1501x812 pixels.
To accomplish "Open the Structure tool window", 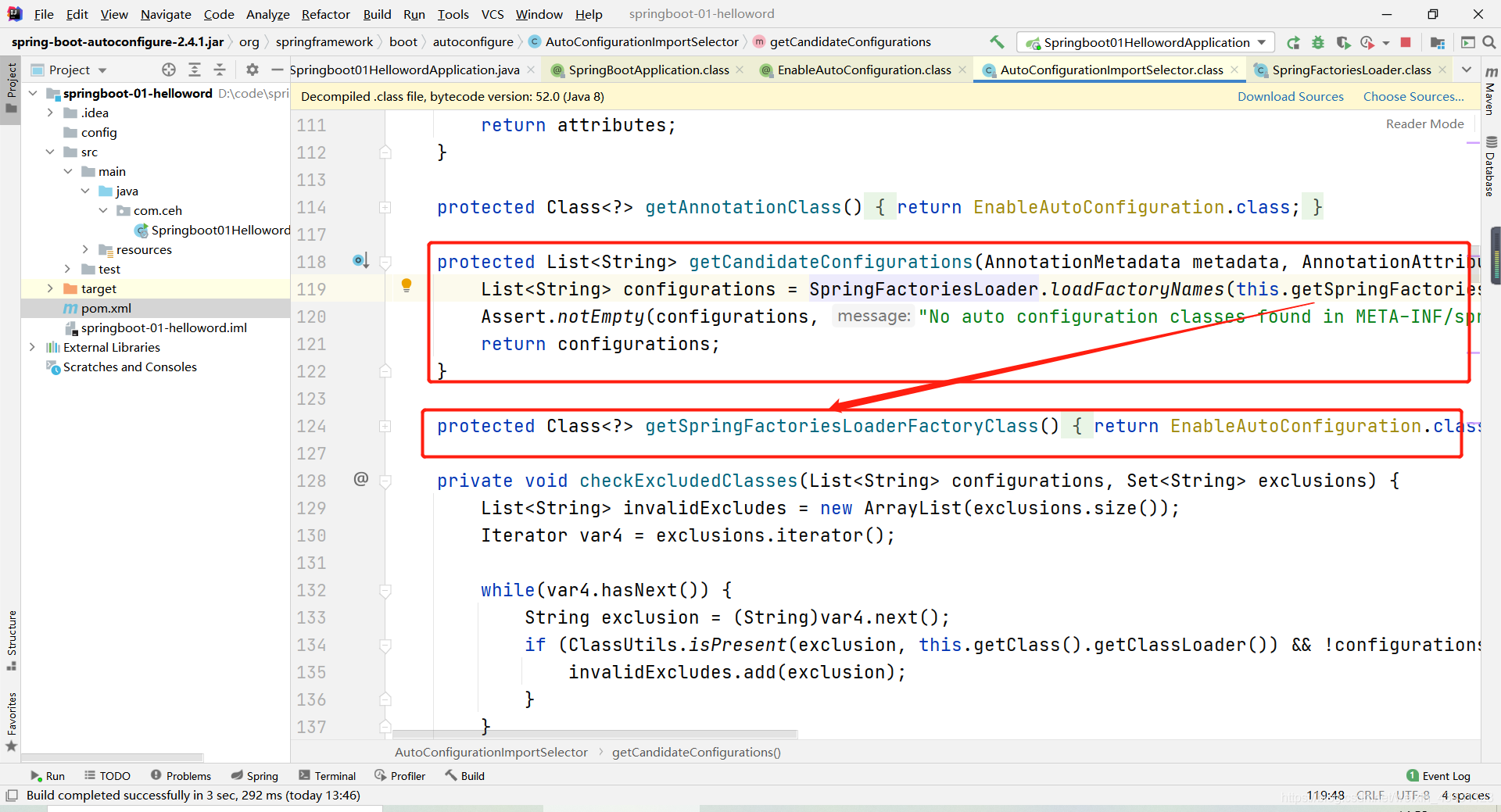I will pyautogui.click(x=12, y=639).
